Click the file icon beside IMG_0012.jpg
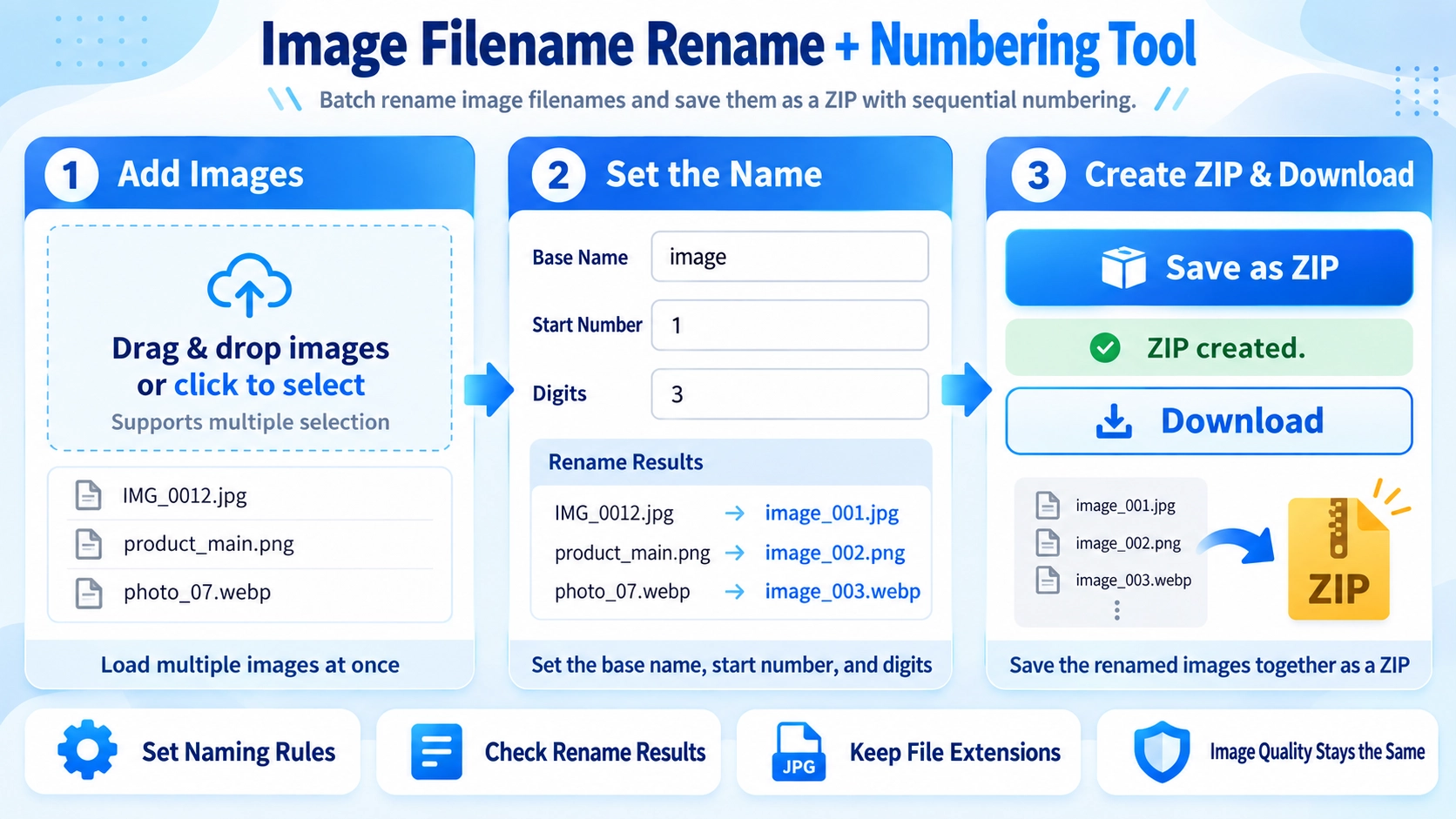This screenshot has height=819, width=1456. 88,495
